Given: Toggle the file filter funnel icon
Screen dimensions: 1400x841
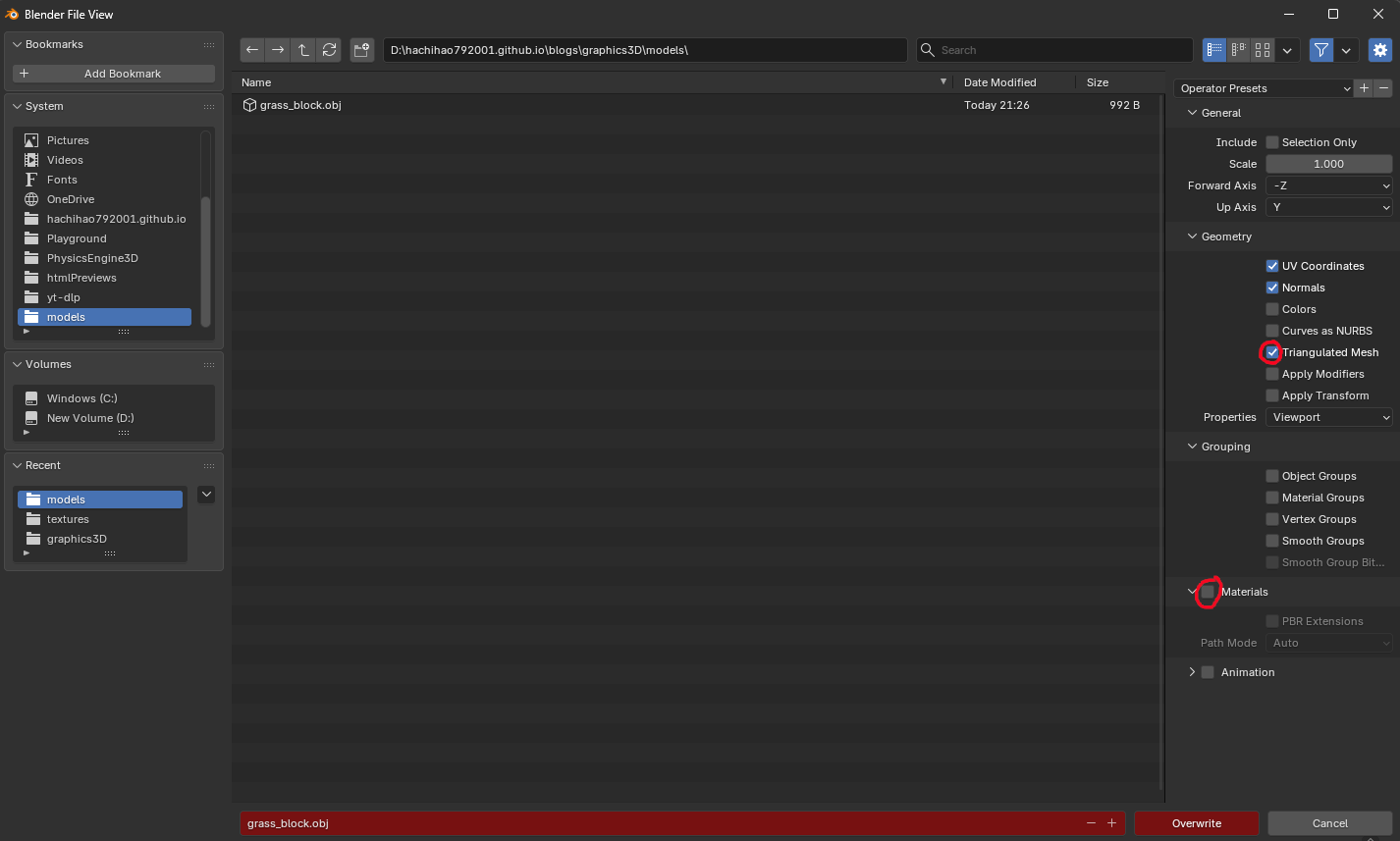Looking at the screenshot, I should 1321,50.
